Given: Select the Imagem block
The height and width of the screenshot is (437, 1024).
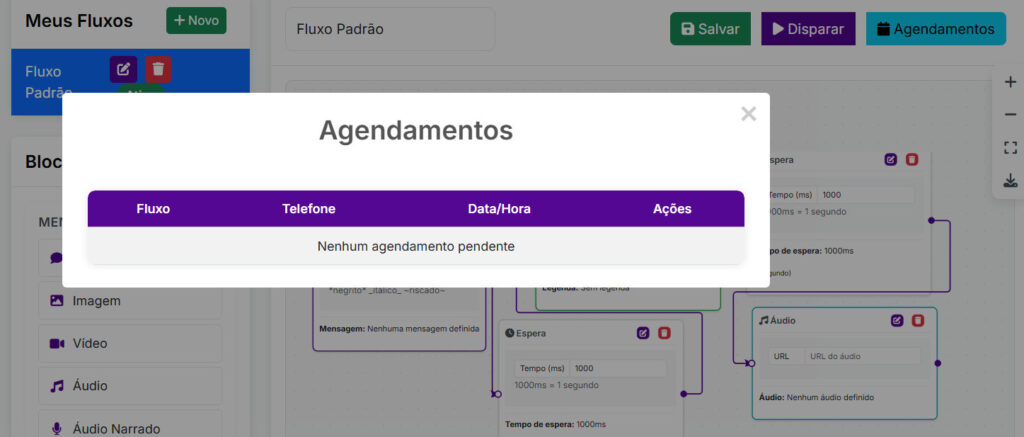Looking at the screenshot, I should [130, 301].
